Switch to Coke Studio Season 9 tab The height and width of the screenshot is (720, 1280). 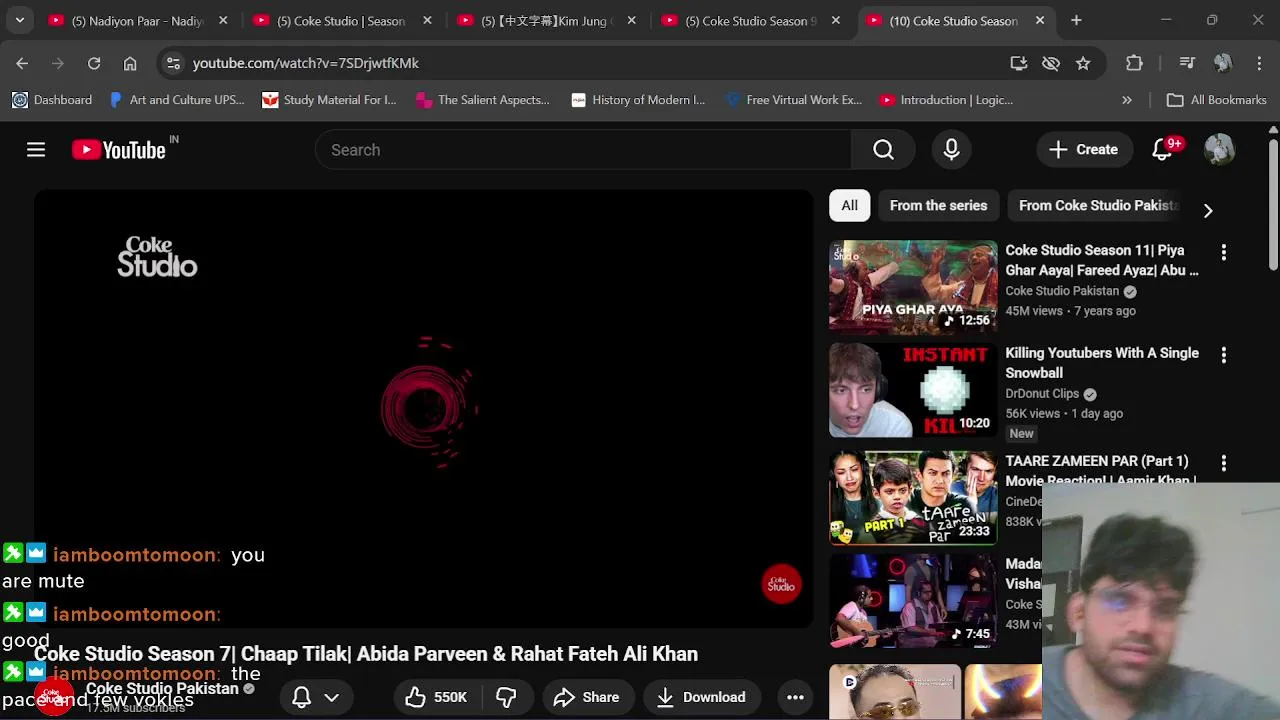tap(752, 20)
